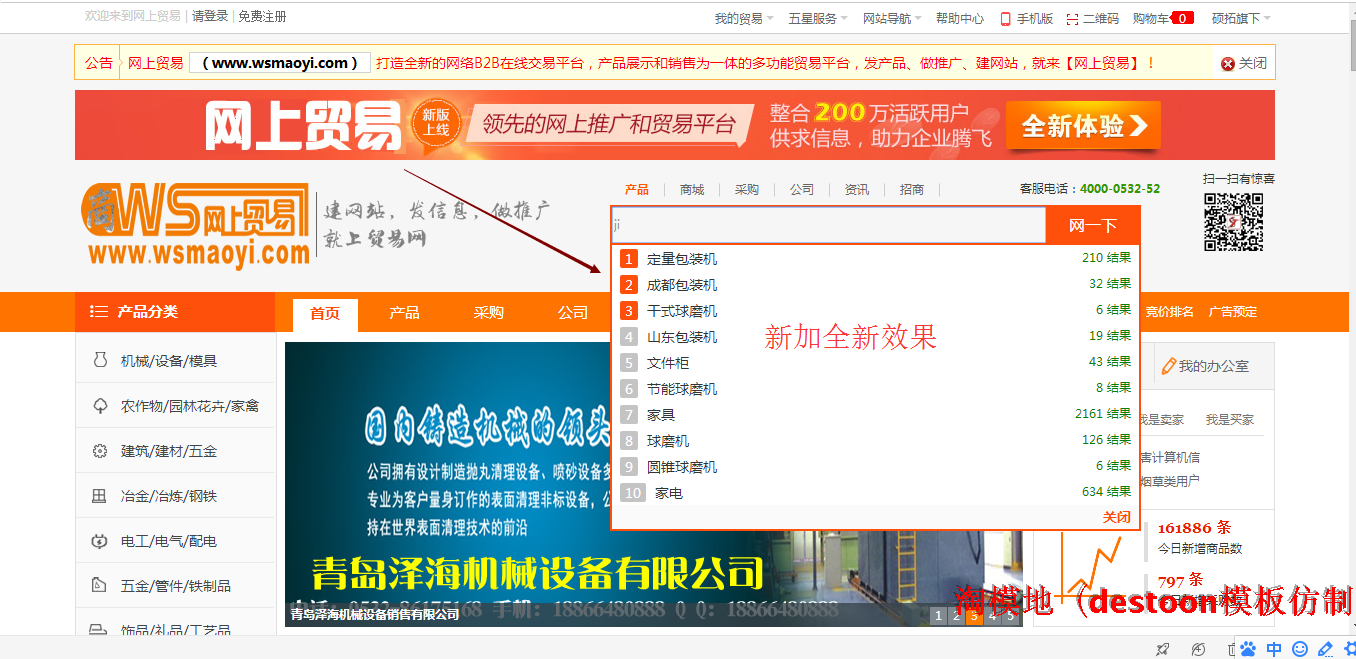Click the circular refresh icon in status bar
This screenshot has height=659, width=1356.
coord(1198,649)
